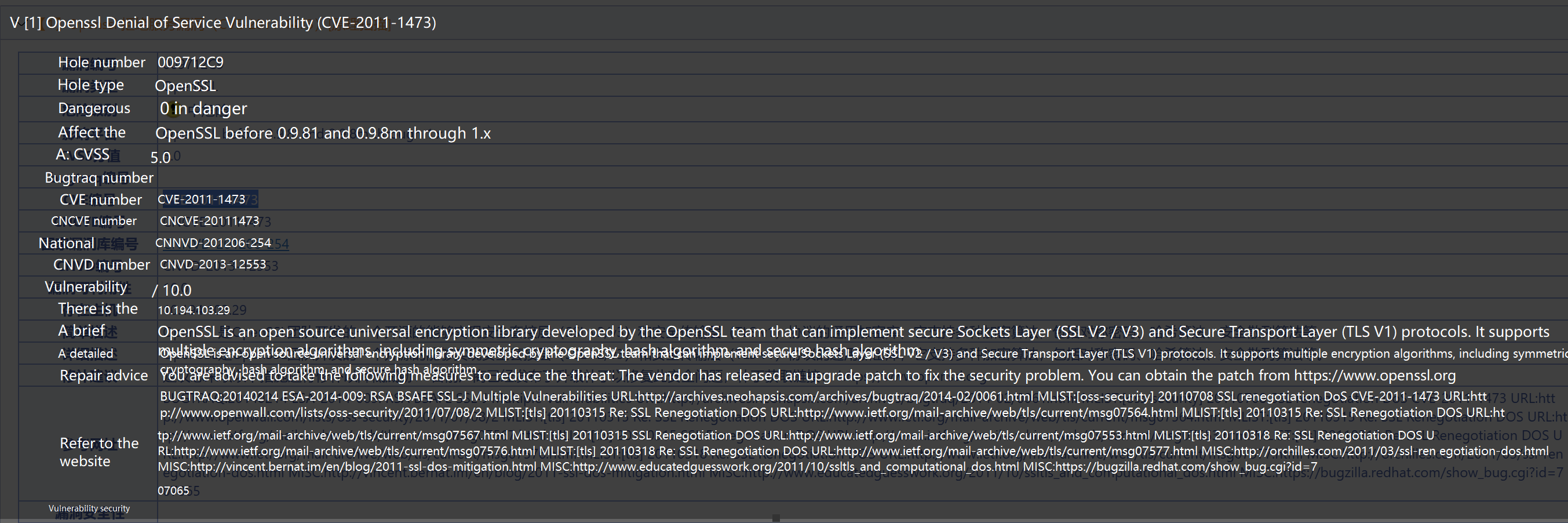Open the neohapsis bugtraq archive URL
The image size is (1568, 523).
[835, 397]
